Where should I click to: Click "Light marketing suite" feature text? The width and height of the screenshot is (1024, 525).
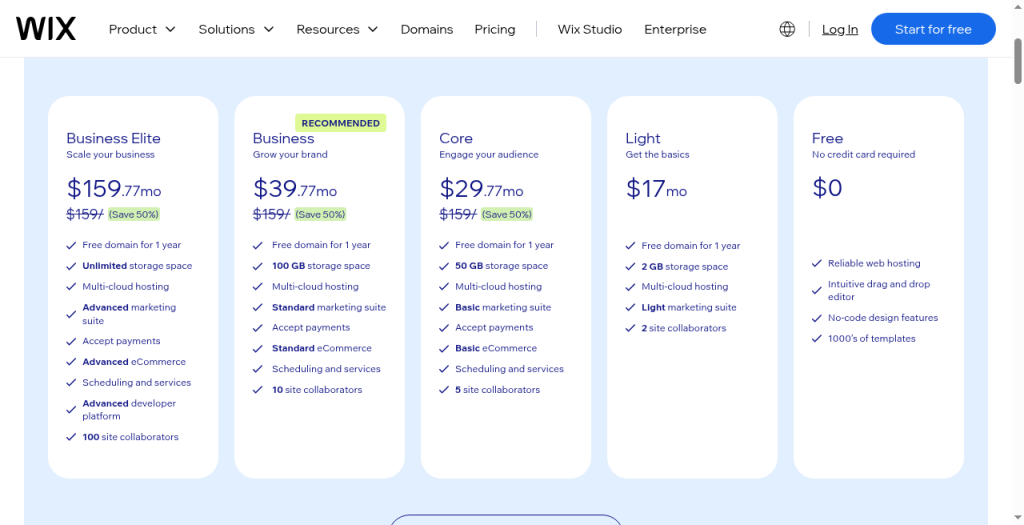click(689, 308)
